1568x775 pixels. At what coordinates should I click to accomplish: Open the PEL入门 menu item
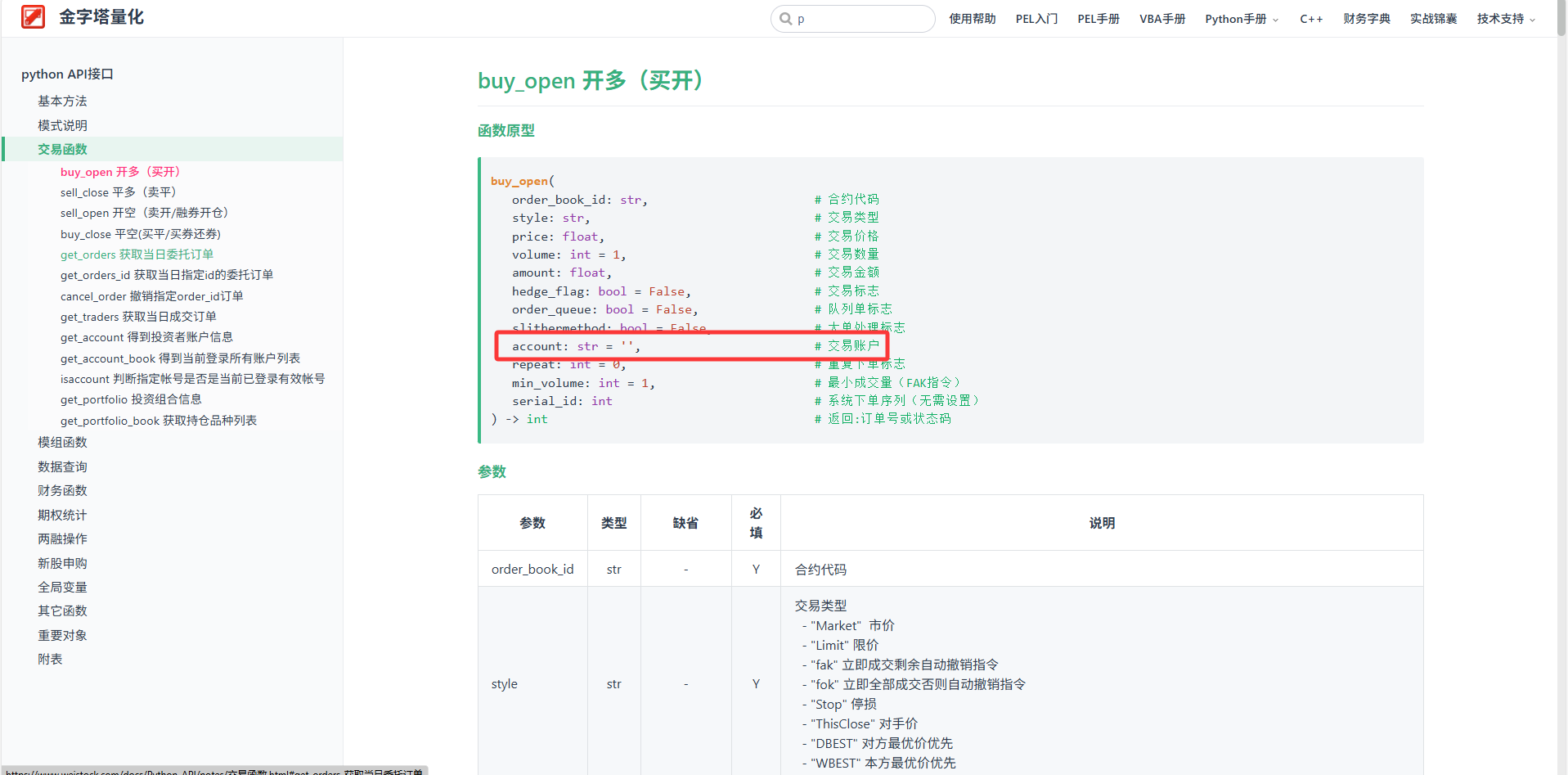click(1036, 19)
